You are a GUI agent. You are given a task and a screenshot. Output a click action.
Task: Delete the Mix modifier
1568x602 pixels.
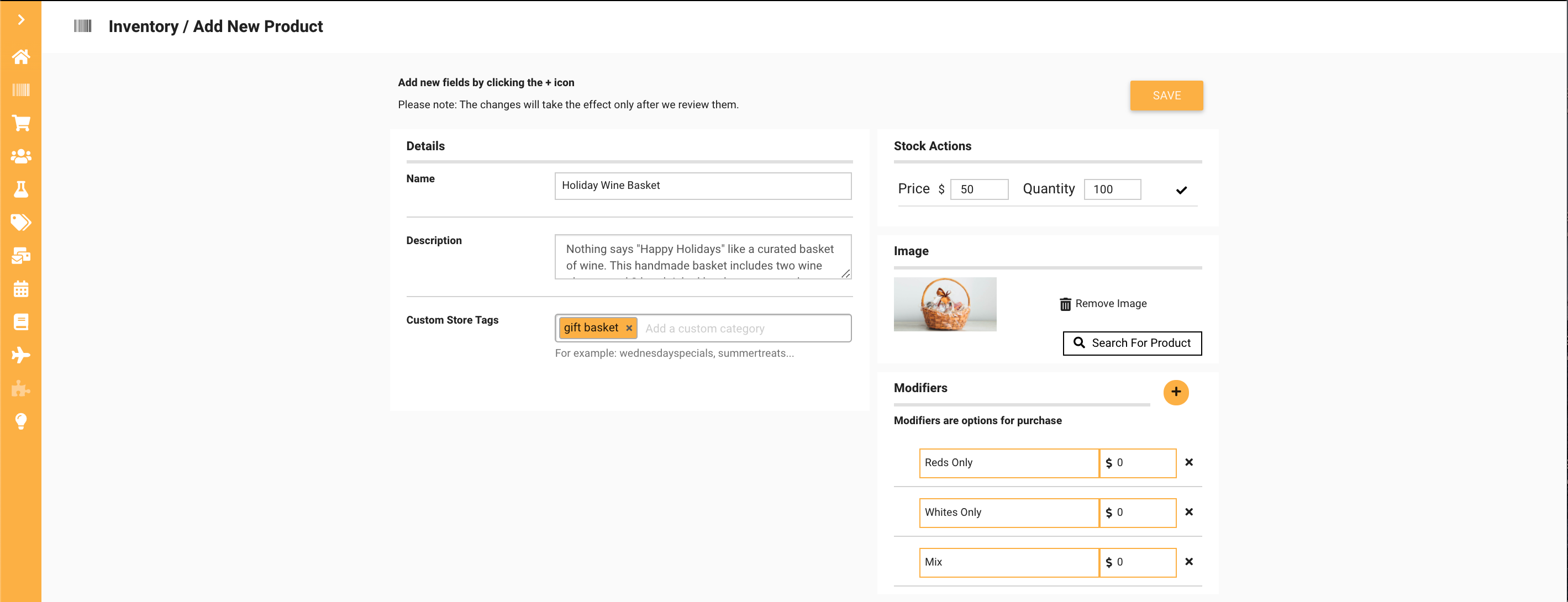click(x=1188, y=562)
